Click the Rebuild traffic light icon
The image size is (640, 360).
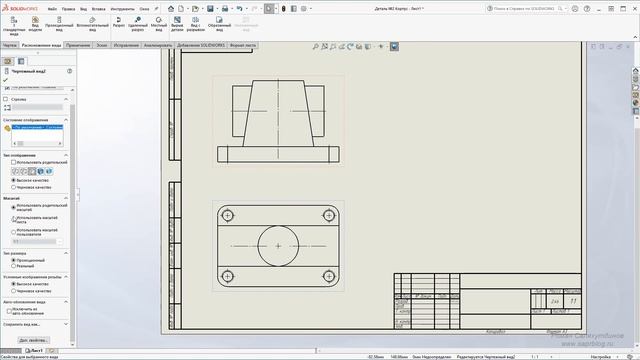click(284, 9)
